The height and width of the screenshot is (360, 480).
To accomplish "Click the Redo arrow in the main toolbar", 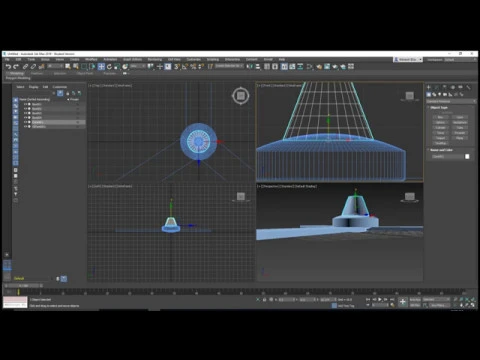I will (16, 67).
